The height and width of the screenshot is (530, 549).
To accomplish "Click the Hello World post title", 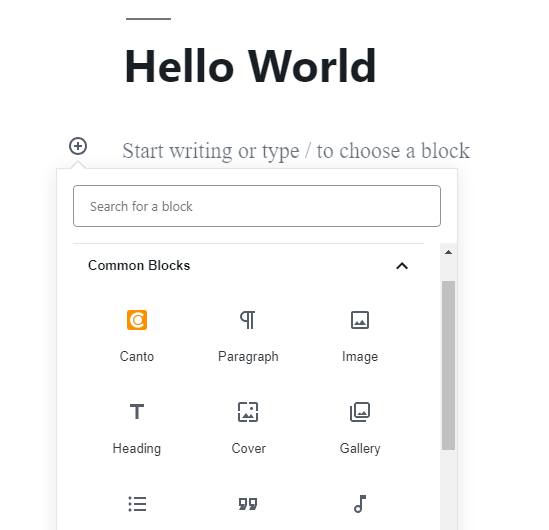I will [250, 66].
